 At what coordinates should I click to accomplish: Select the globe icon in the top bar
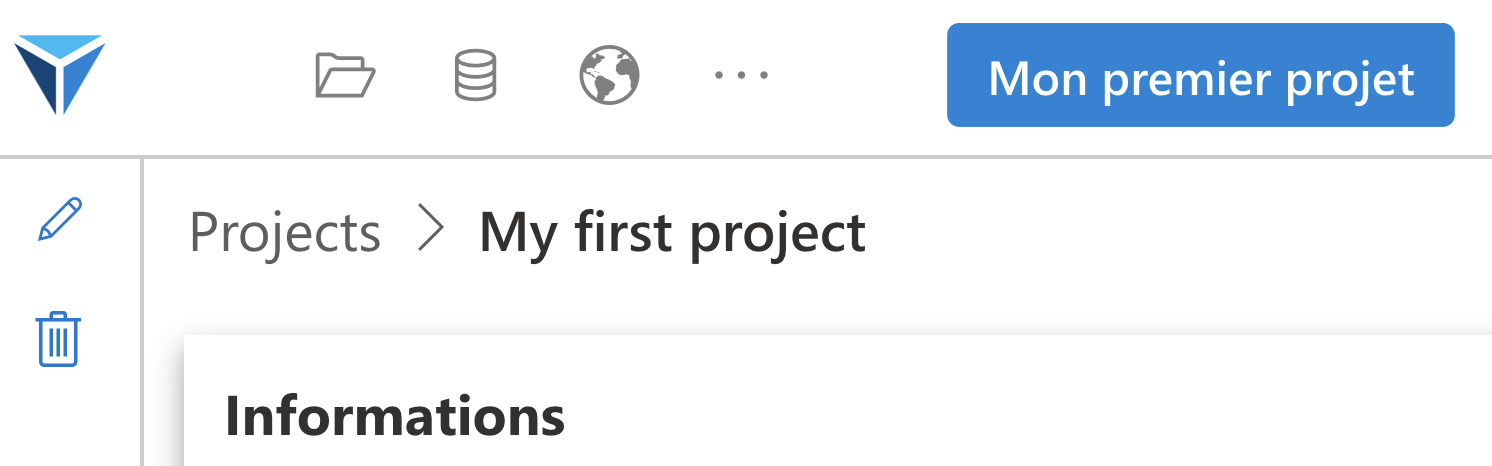(610, 75)
